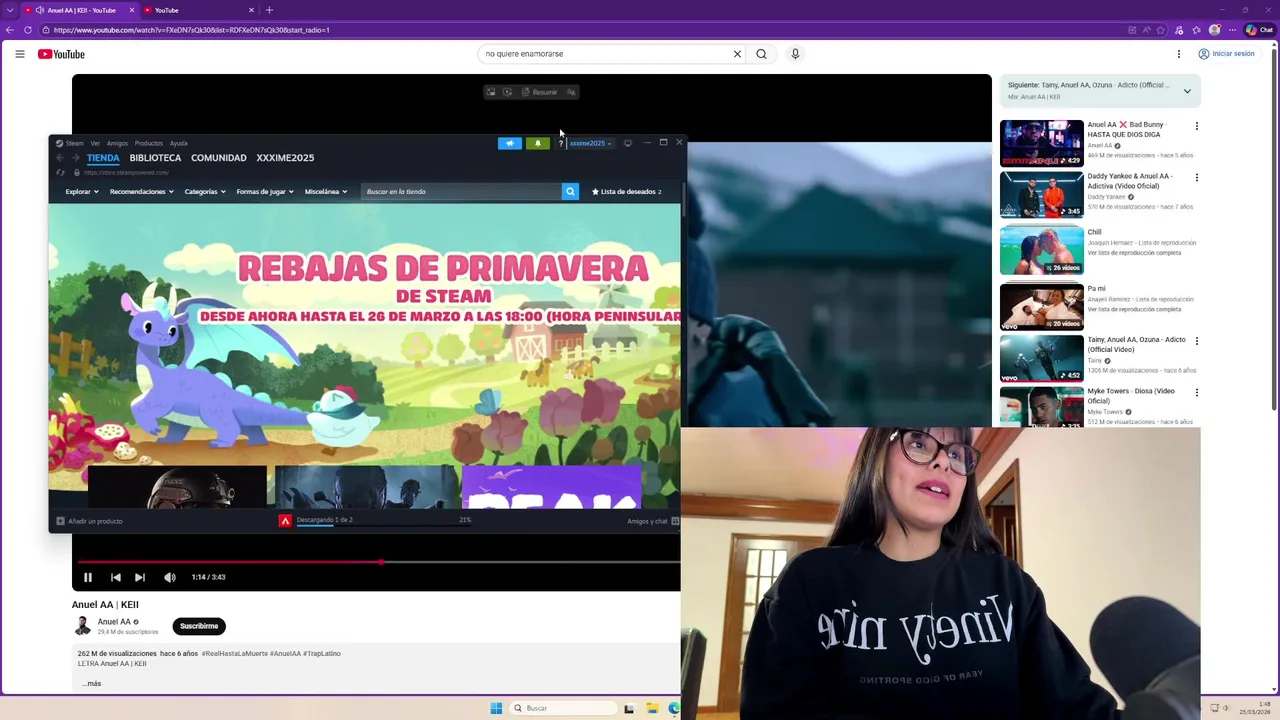Expand the Siguiente mix queue chevron
Viewport: 1280px width, 720px height.
(1187, 91)
